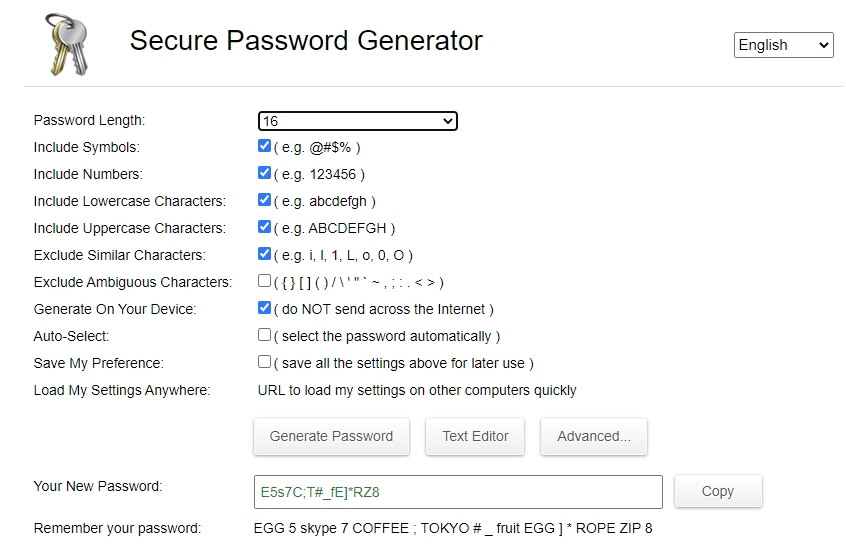Toggle Exclude Similar Characters checkbox

264,254
